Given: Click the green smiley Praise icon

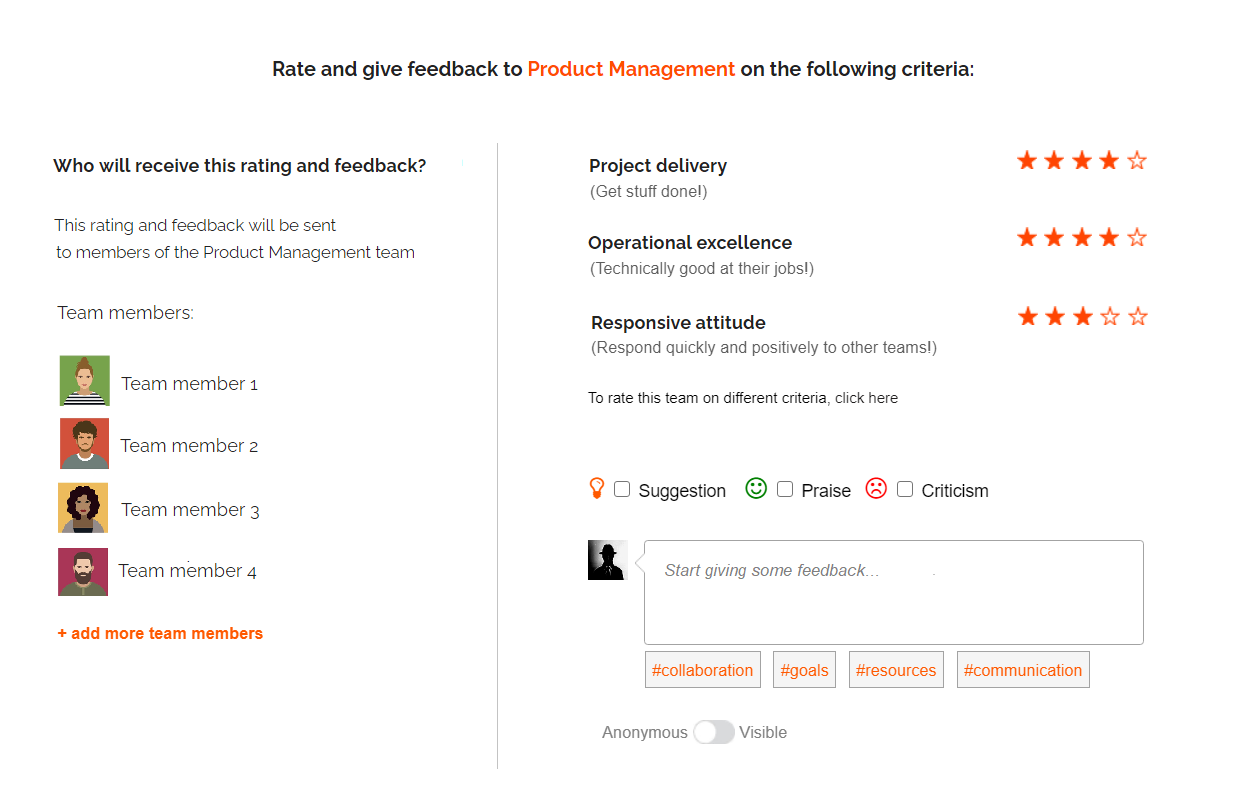Looking at the screenshot, I should [x=757, y=488].
